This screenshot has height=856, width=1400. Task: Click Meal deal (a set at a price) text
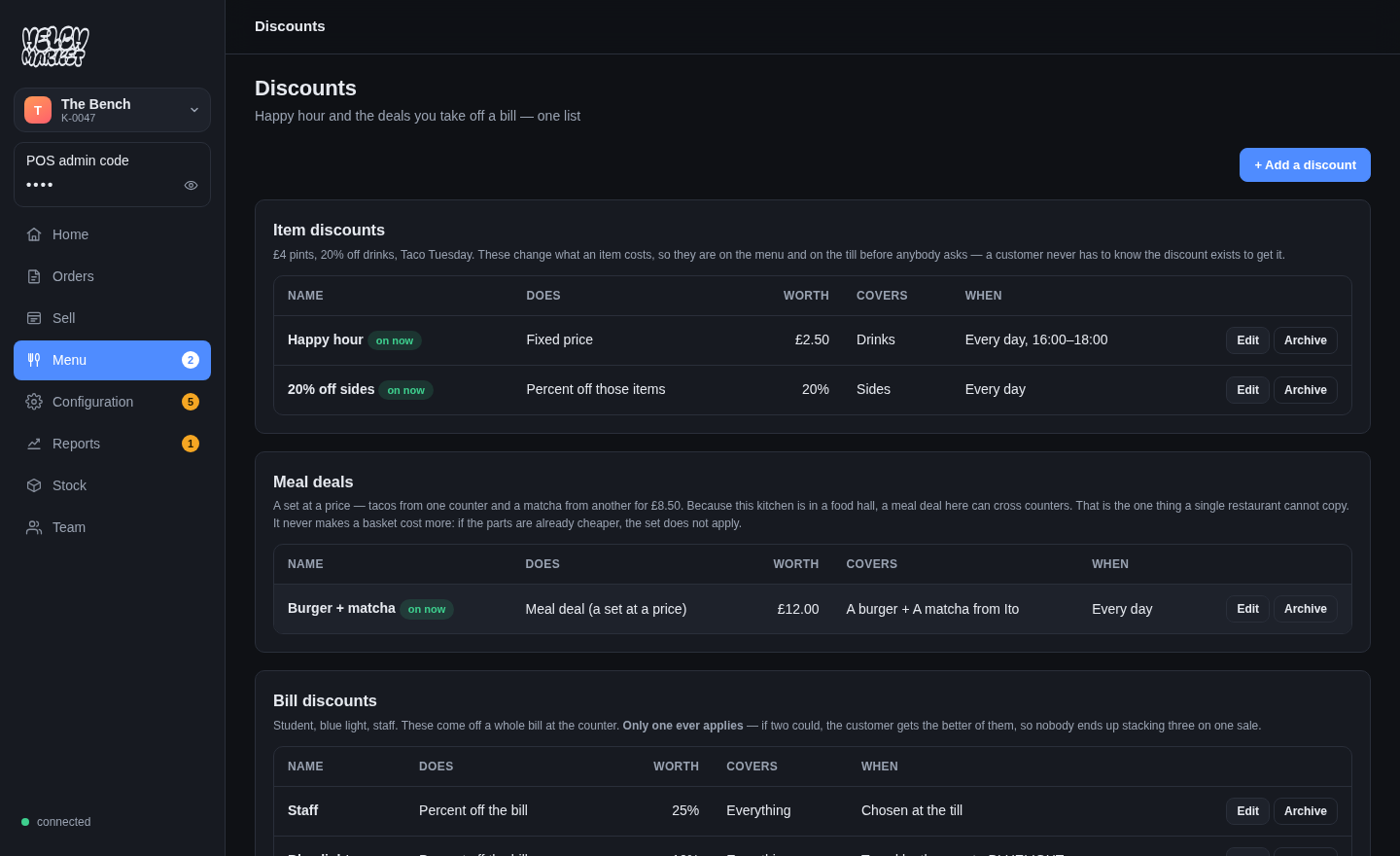(606, 609)
